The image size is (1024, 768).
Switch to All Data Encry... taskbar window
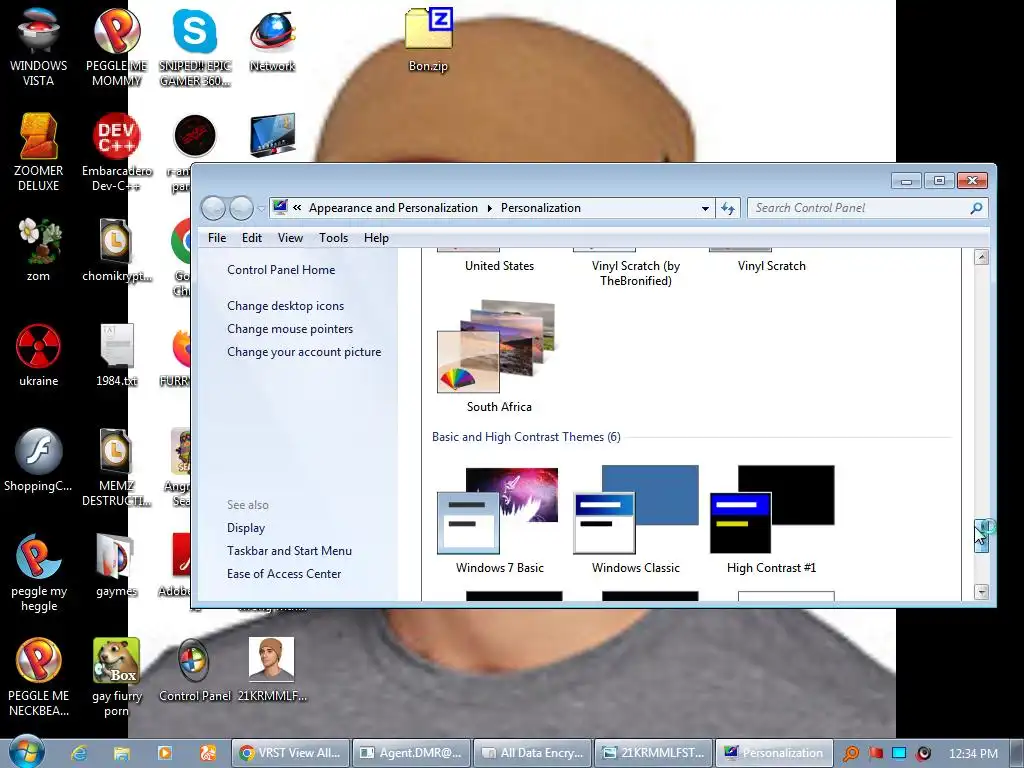[533, 753]
